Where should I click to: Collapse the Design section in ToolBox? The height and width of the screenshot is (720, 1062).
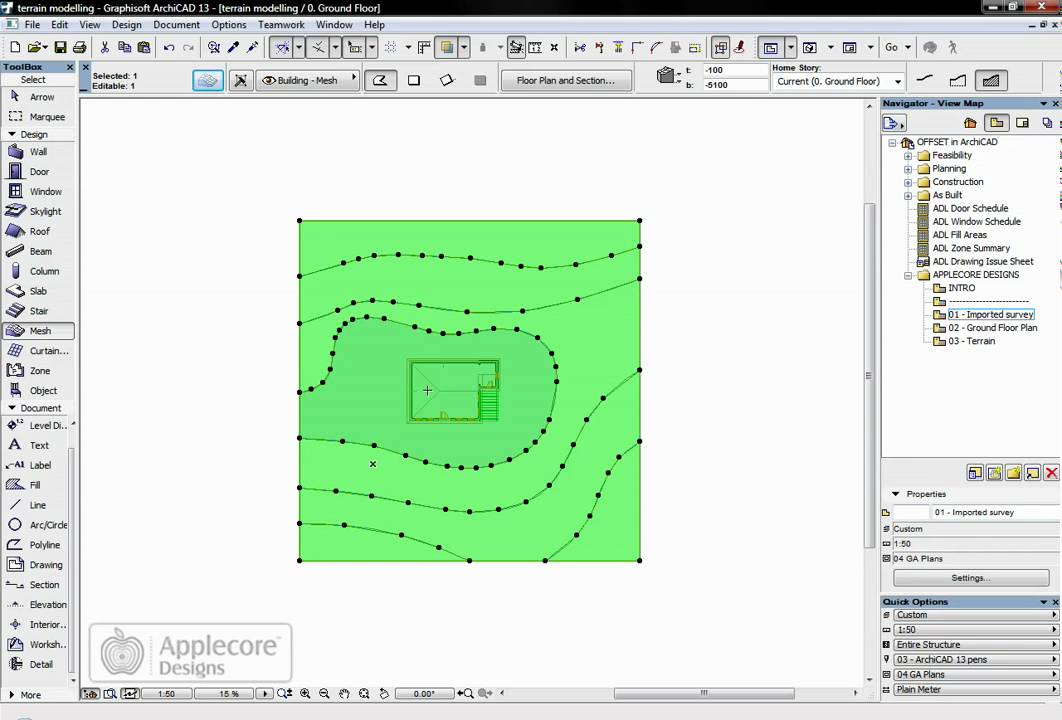coord(12,134)
